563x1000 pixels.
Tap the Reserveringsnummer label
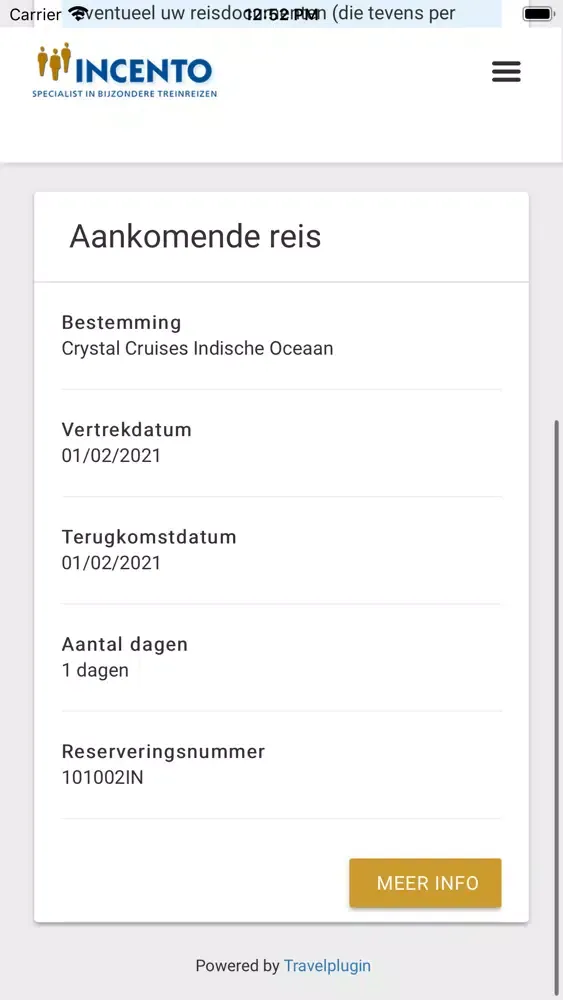point(163,752)
